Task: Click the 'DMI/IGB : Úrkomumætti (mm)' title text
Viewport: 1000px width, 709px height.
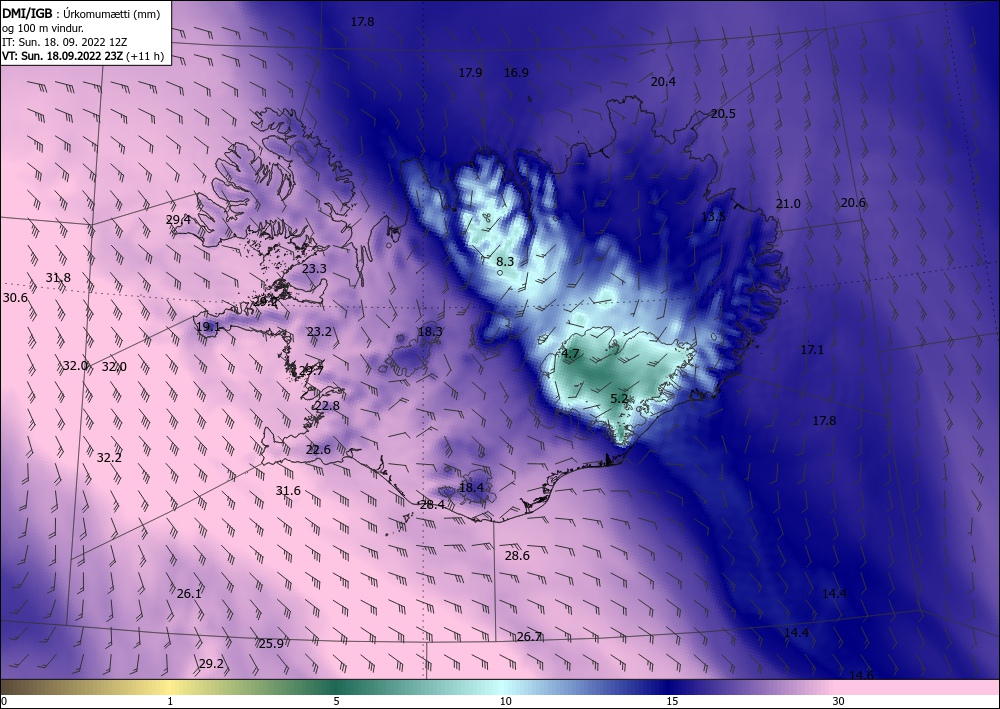Action: (81, 14)
